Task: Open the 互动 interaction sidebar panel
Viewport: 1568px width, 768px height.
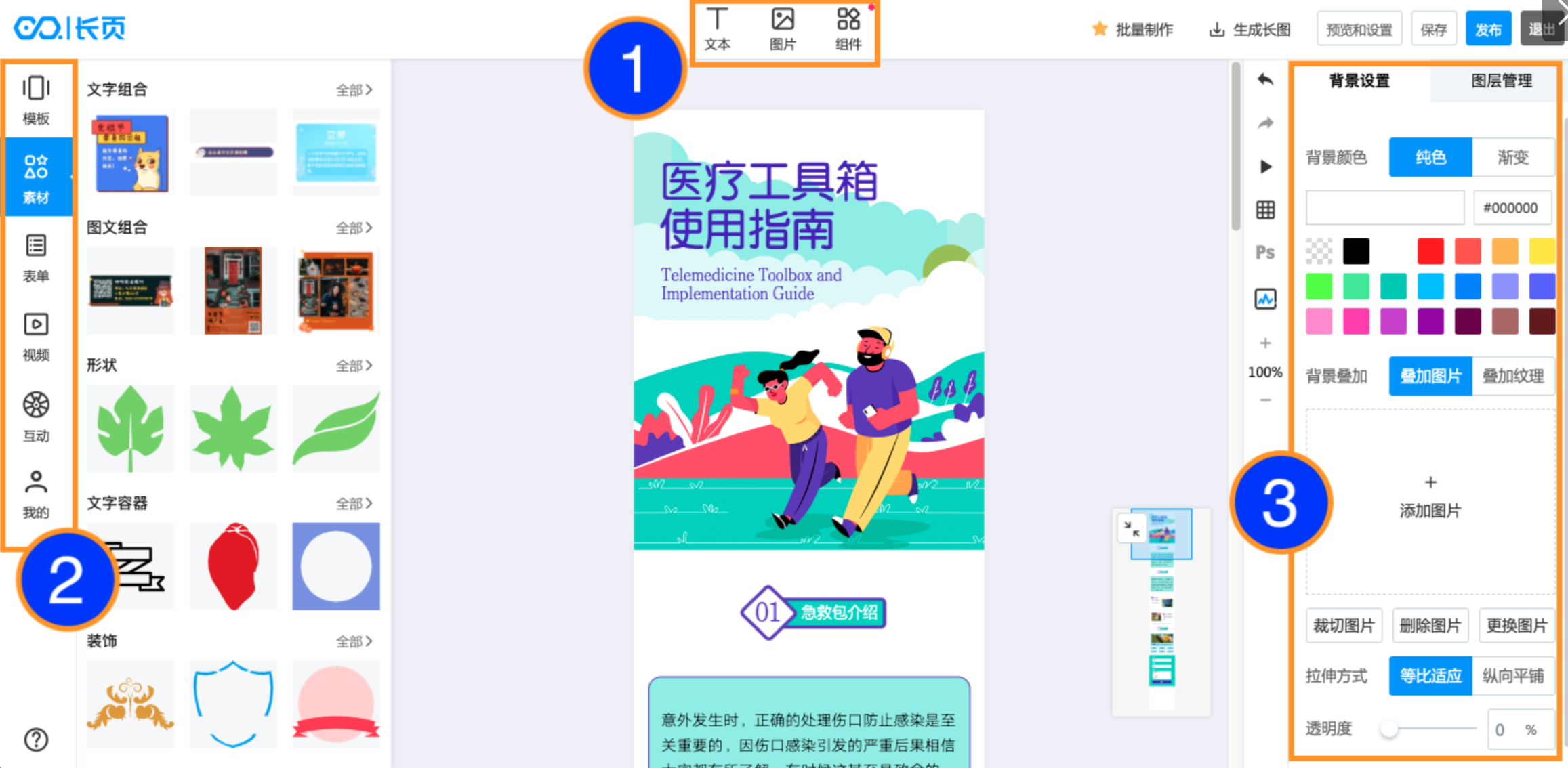Action: [37, 417]
